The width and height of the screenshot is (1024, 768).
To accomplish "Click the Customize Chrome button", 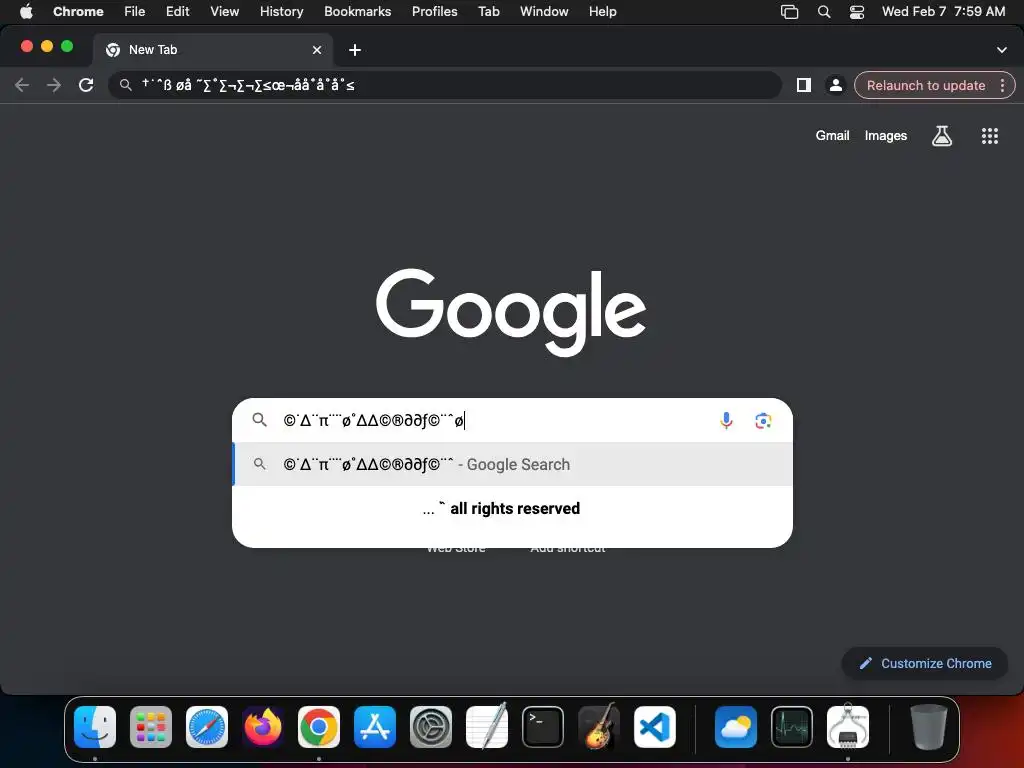I will [x=925, y=664].
